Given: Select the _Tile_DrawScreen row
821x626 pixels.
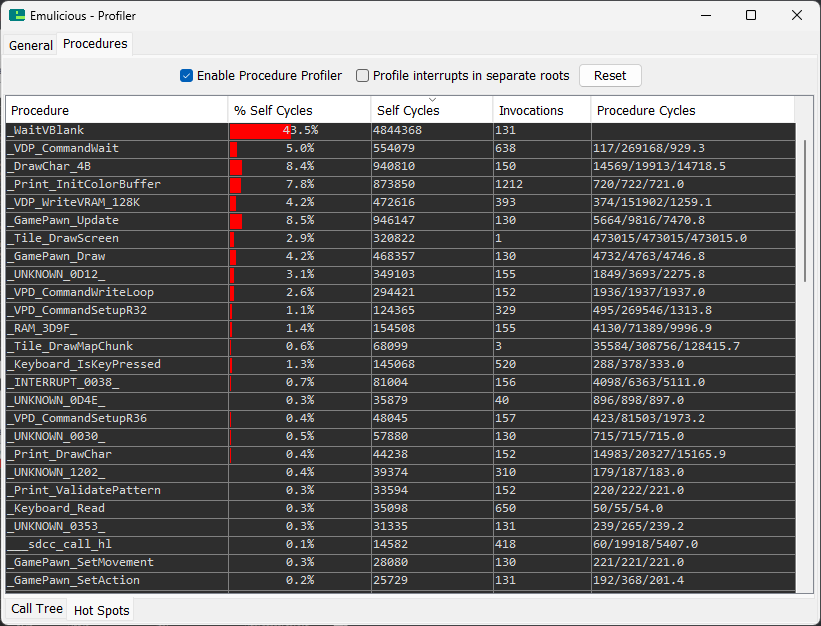Looking at the screenshot, I should point(401,239).
